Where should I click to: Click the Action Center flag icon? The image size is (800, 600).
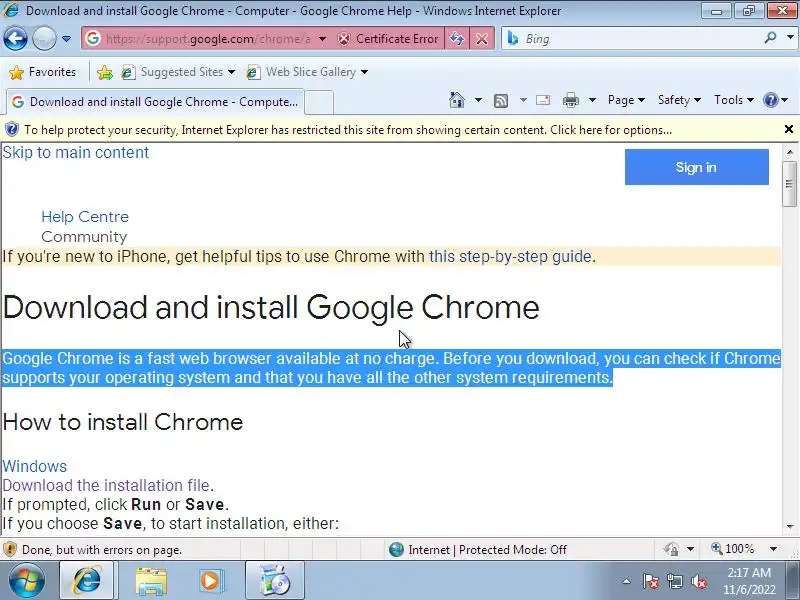[x=651, y=581]
